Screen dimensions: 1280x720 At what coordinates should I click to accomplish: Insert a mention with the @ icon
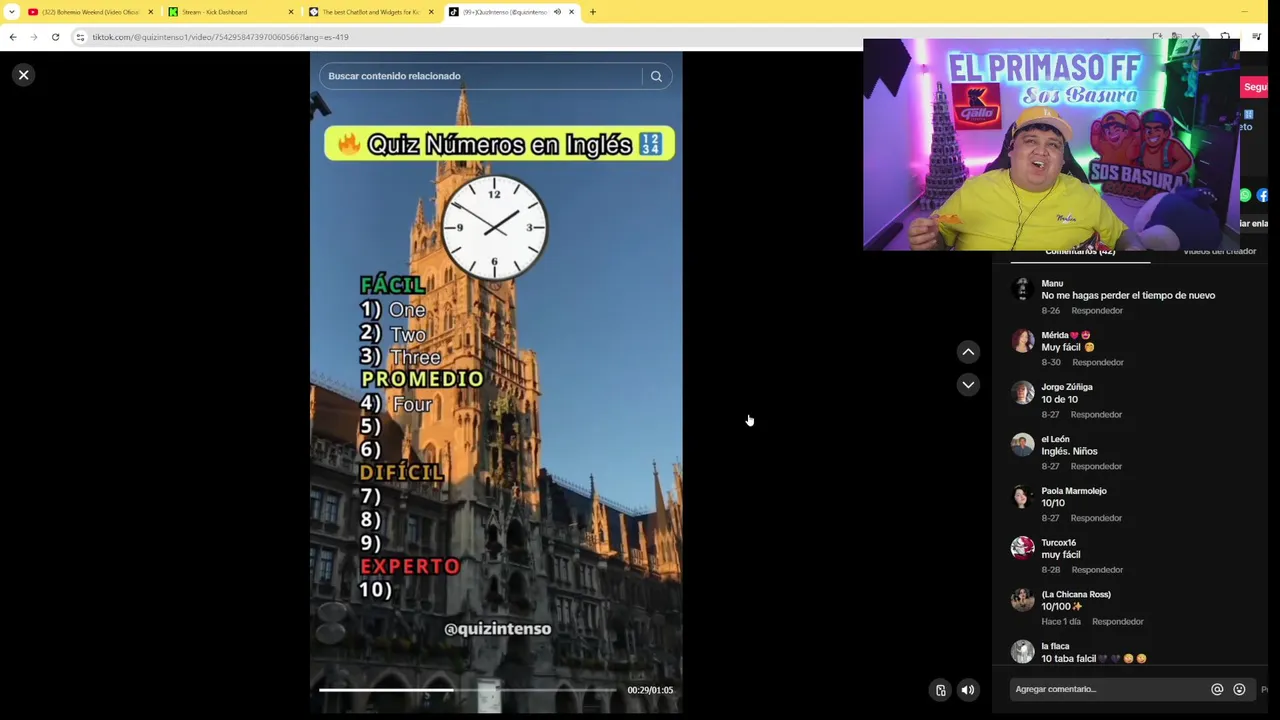(1217, 689)
